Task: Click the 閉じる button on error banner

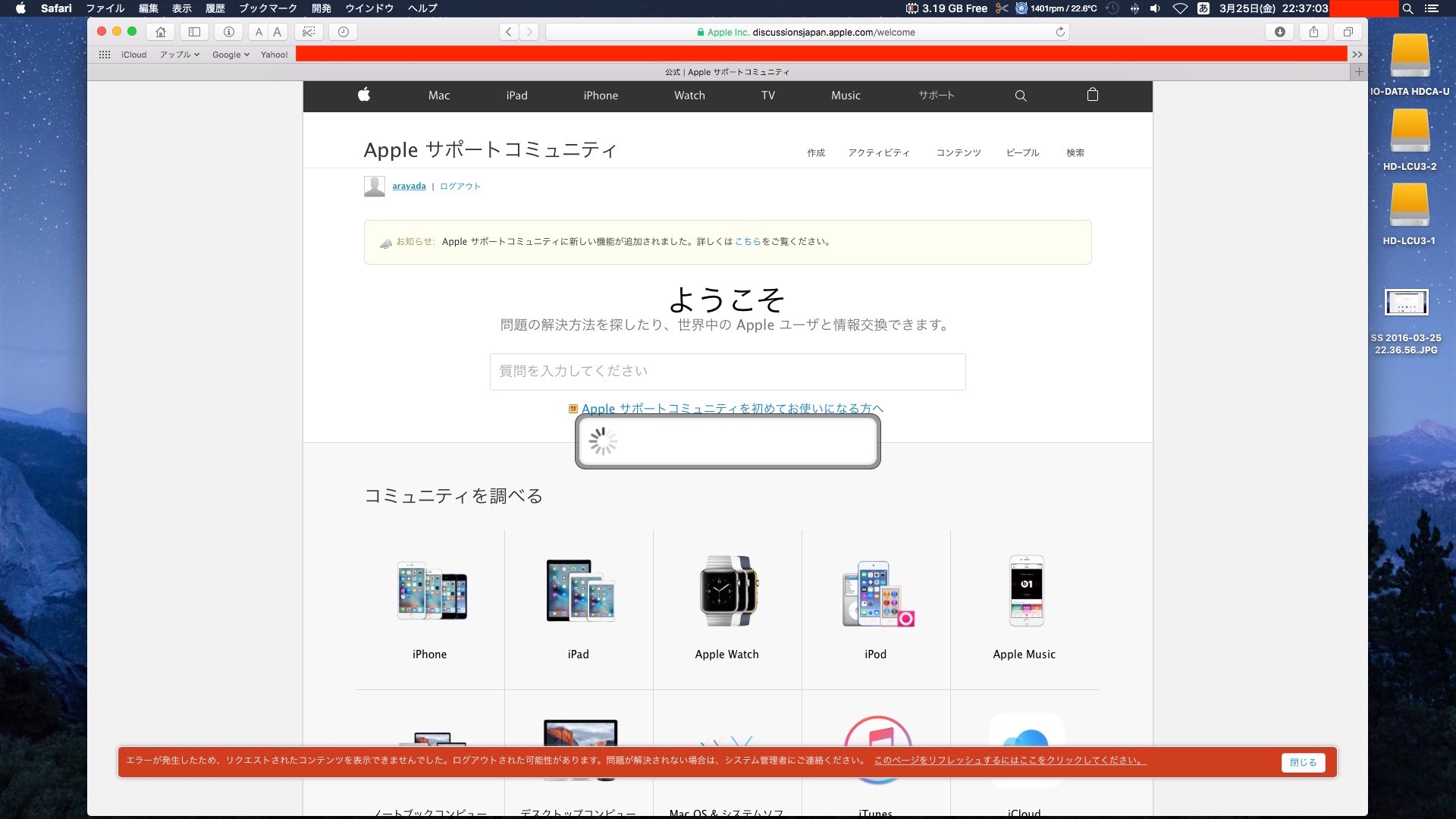Action: (x=1303, y=762)
